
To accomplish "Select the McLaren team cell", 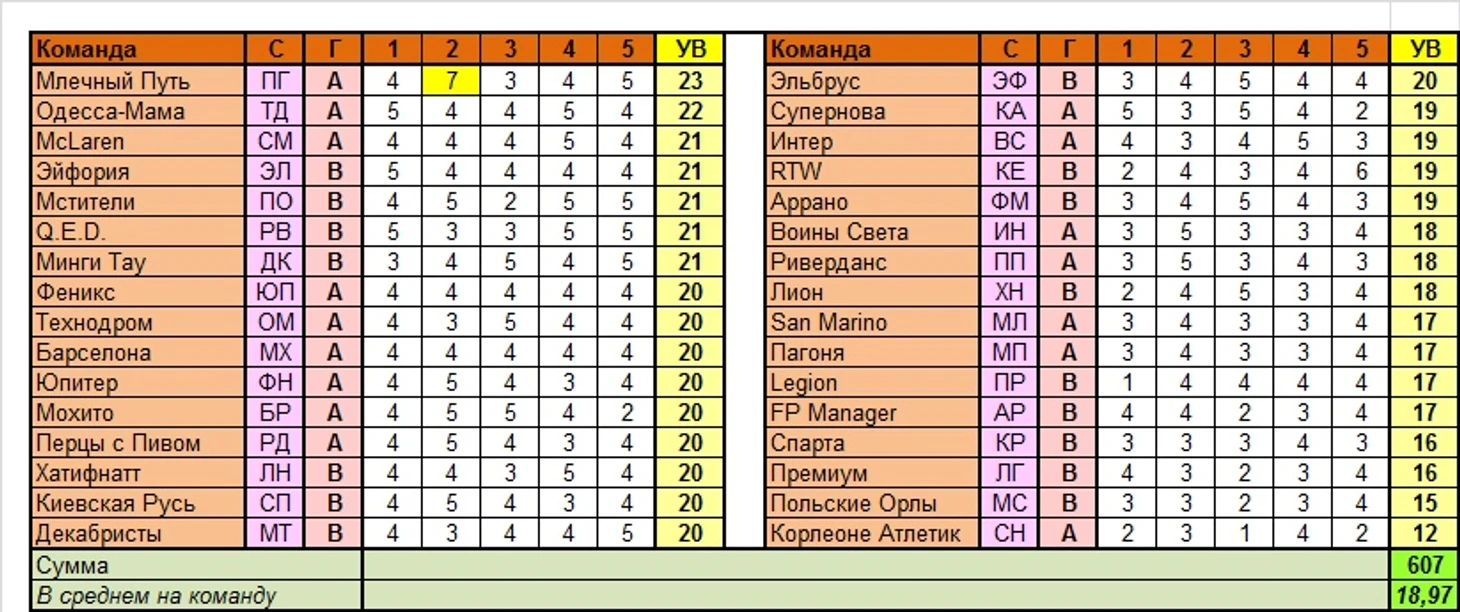I will (139, 141).
